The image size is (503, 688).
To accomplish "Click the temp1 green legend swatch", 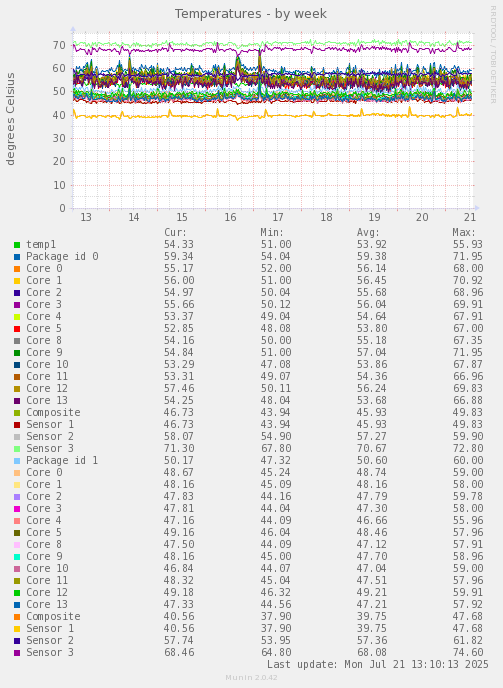I will coord(17,245).
